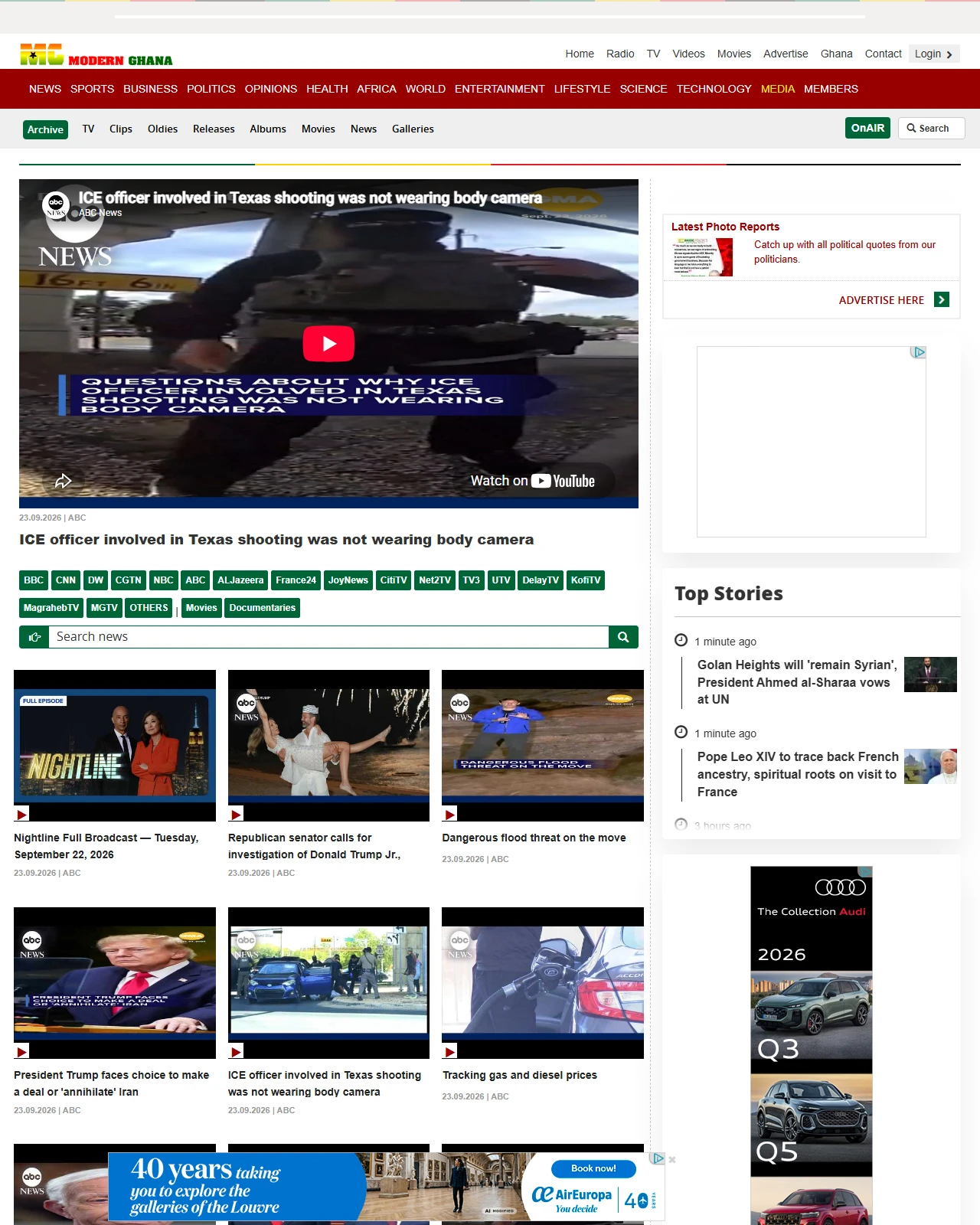Go to Galleries section
Screen dimensions: 980x1225
[413, 129]
